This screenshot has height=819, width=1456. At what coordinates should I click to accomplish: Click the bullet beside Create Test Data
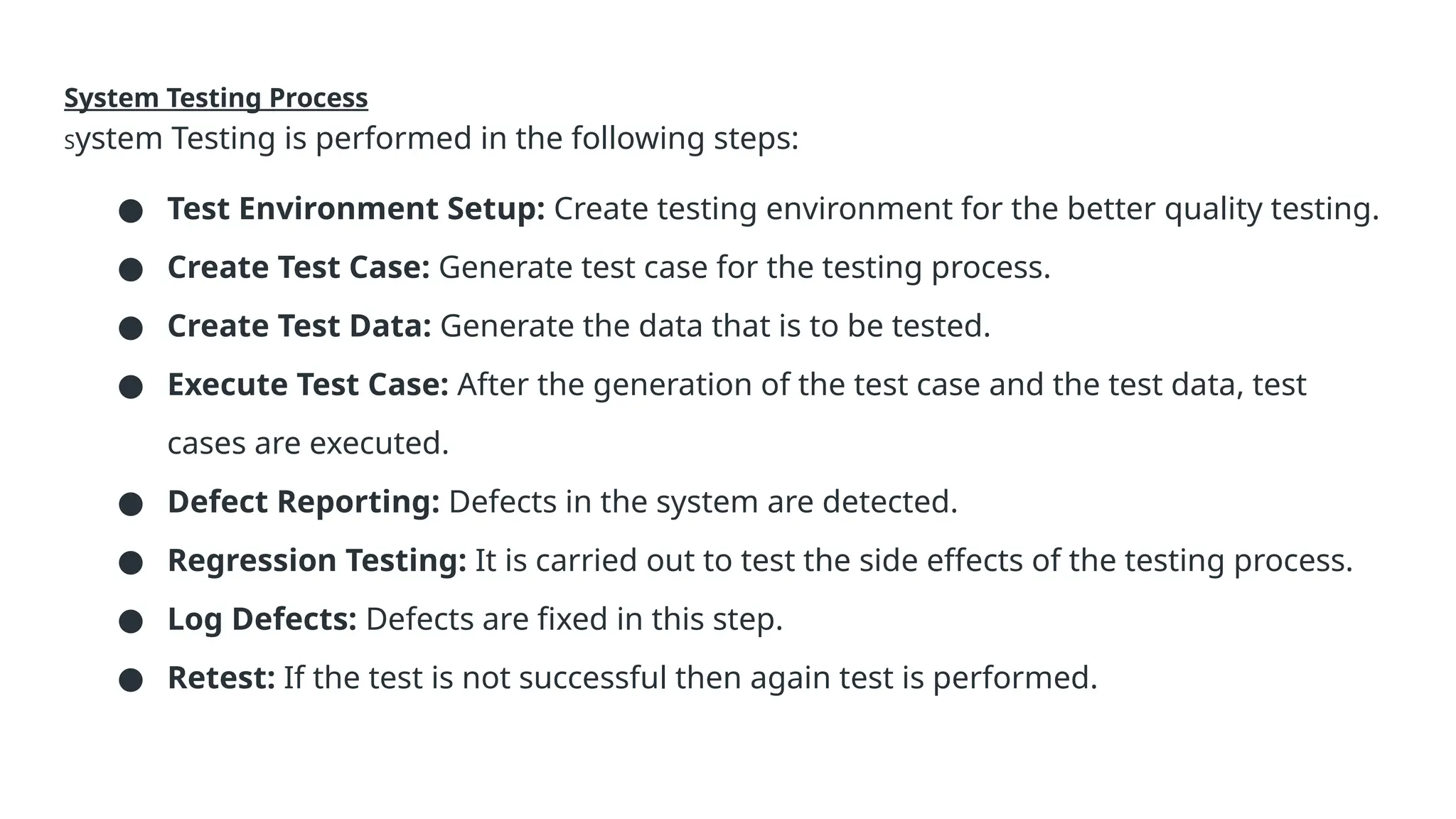(x=131, y=328)
